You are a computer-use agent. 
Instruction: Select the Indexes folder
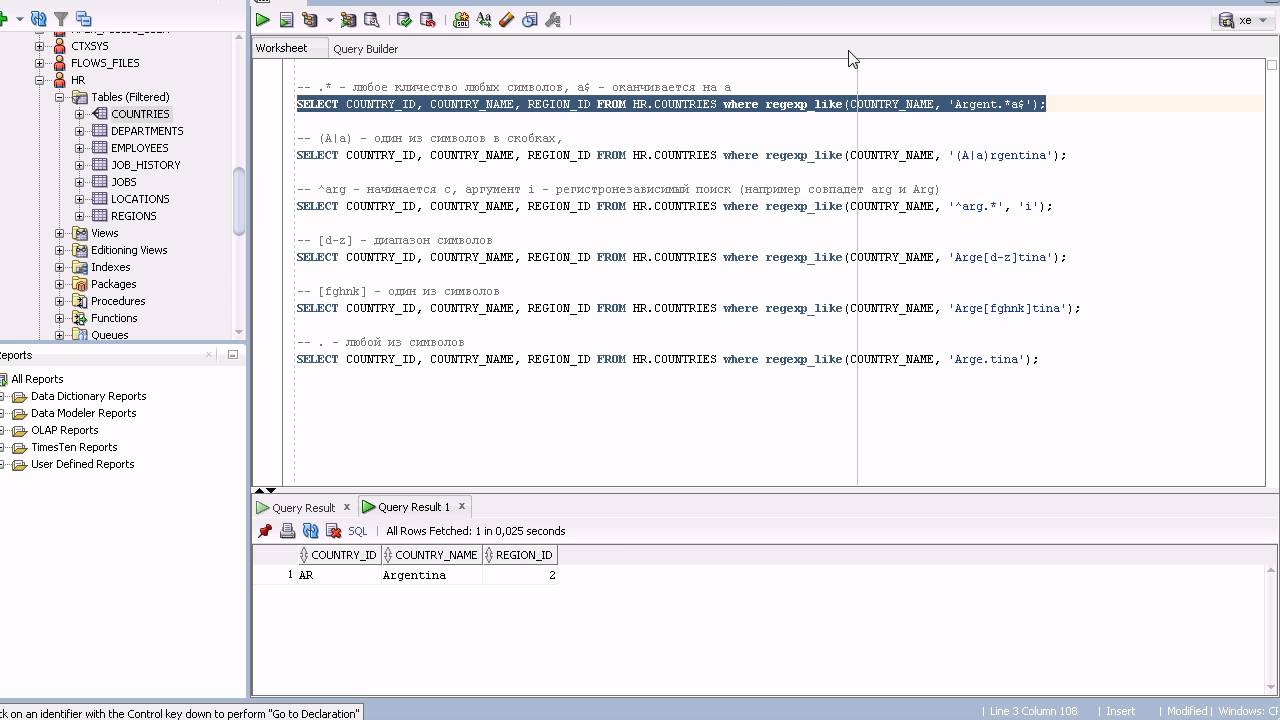110,267
